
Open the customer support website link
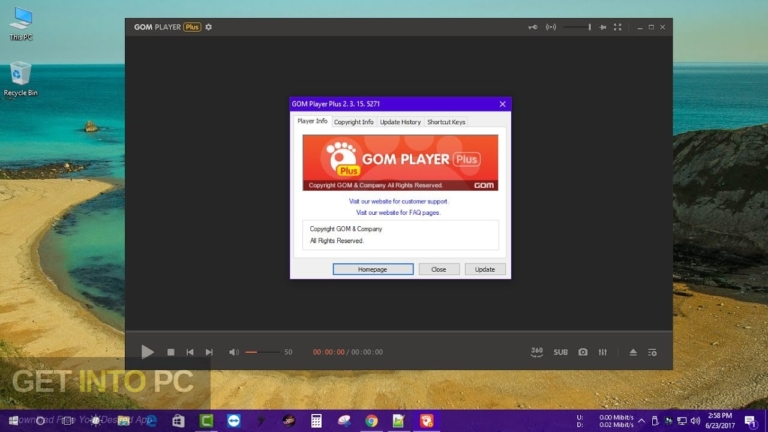[398, 201]
